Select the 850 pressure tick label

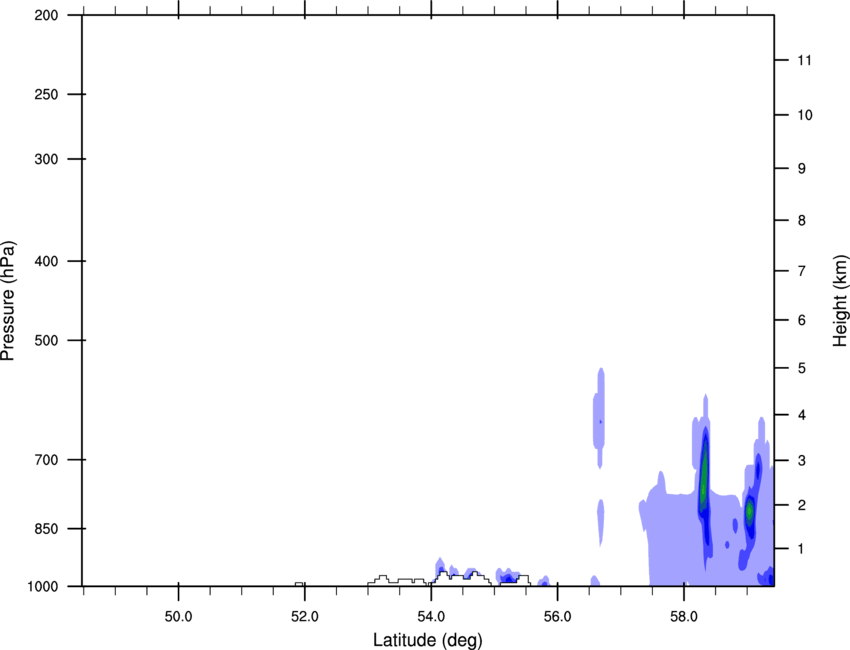tap(46, 528)
